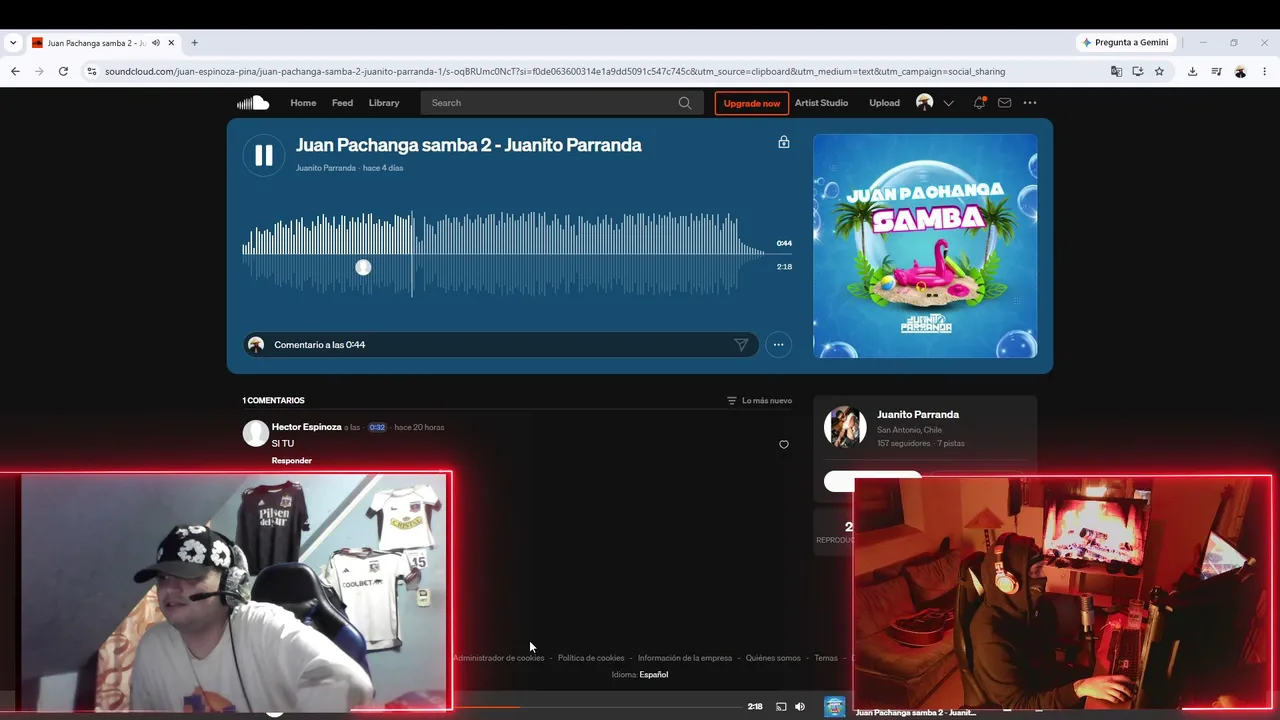This screenshot has height=720, width=1280.
Task: Open the Juan Pachanga Samba cover artwork
Action: point(925,246)
